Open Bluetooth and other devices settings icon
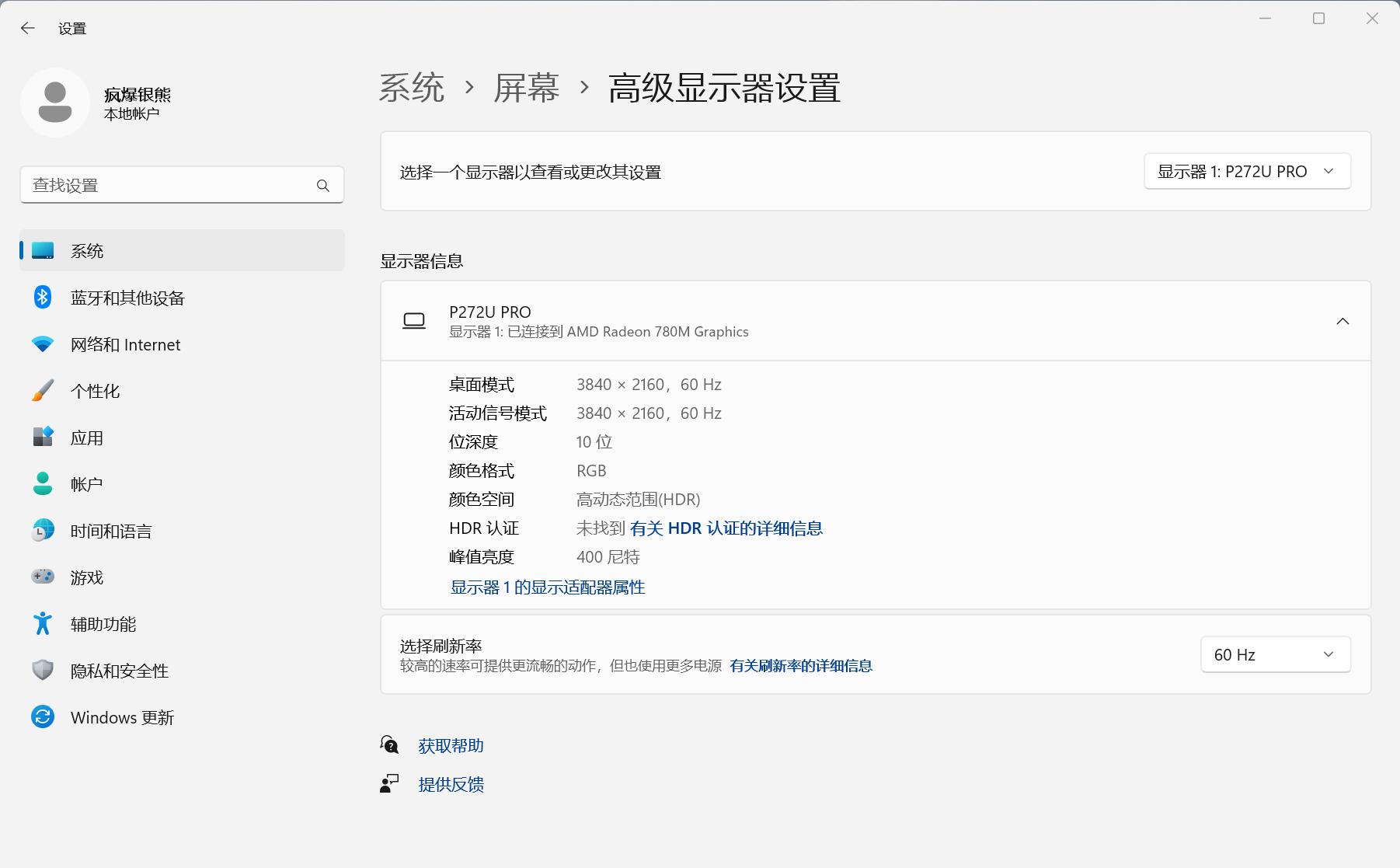Image resolution: width=1400 pixels, height=868 pixels. pos(43,298)
